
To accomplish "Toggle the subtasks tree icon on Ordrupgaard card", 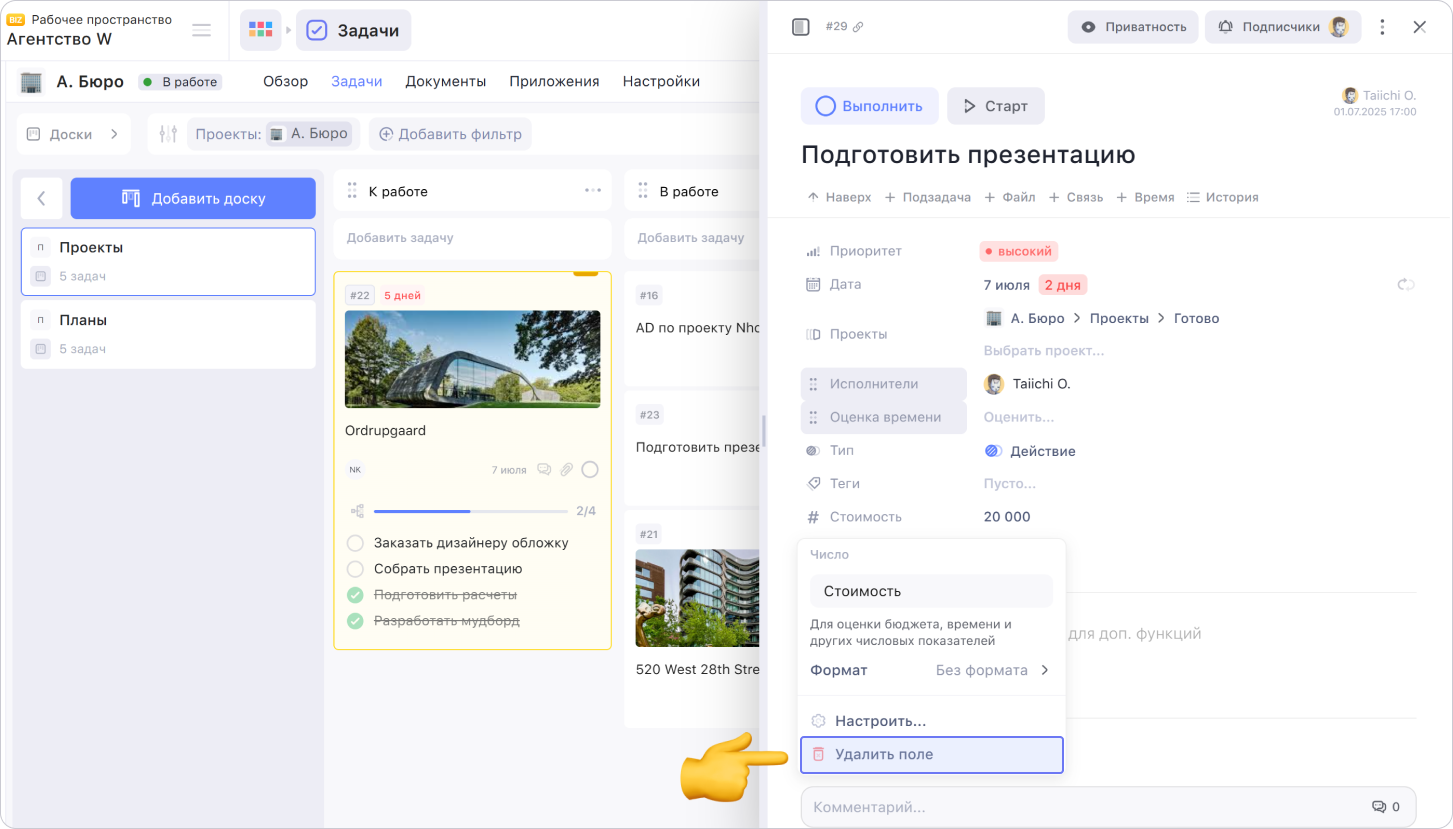I will [x=357, y=511].
